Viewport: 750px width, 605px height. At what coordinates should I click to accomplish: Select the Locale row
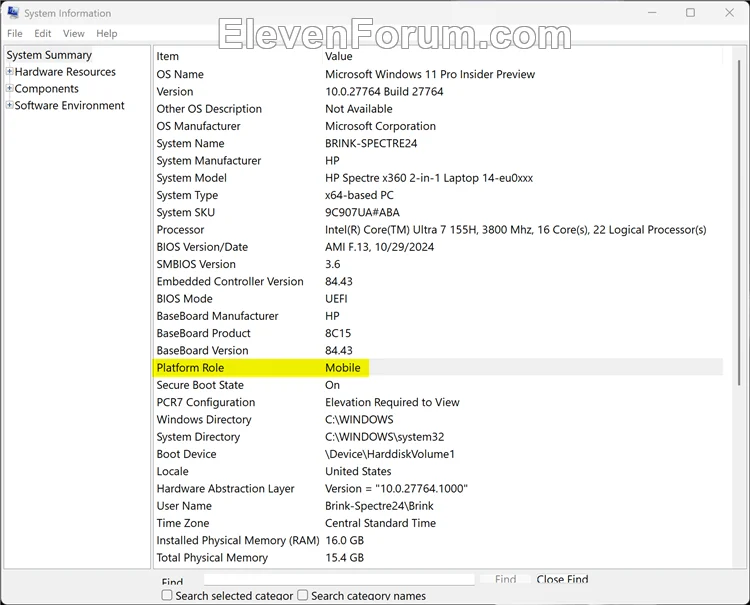pyautogui.click(x=438, y=471)
